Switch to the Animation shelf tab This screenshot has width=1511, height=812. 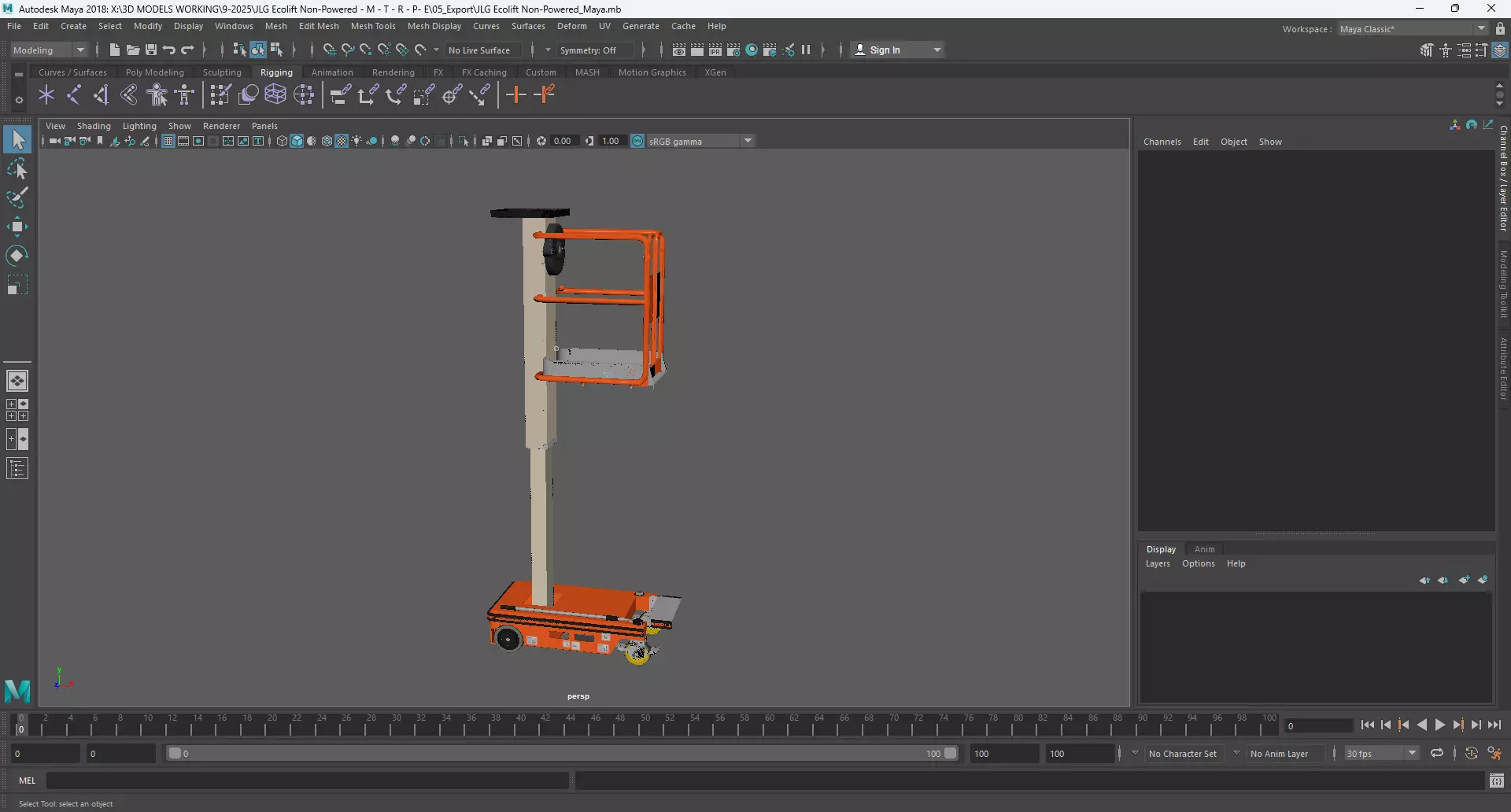click(x=332, y=72)
